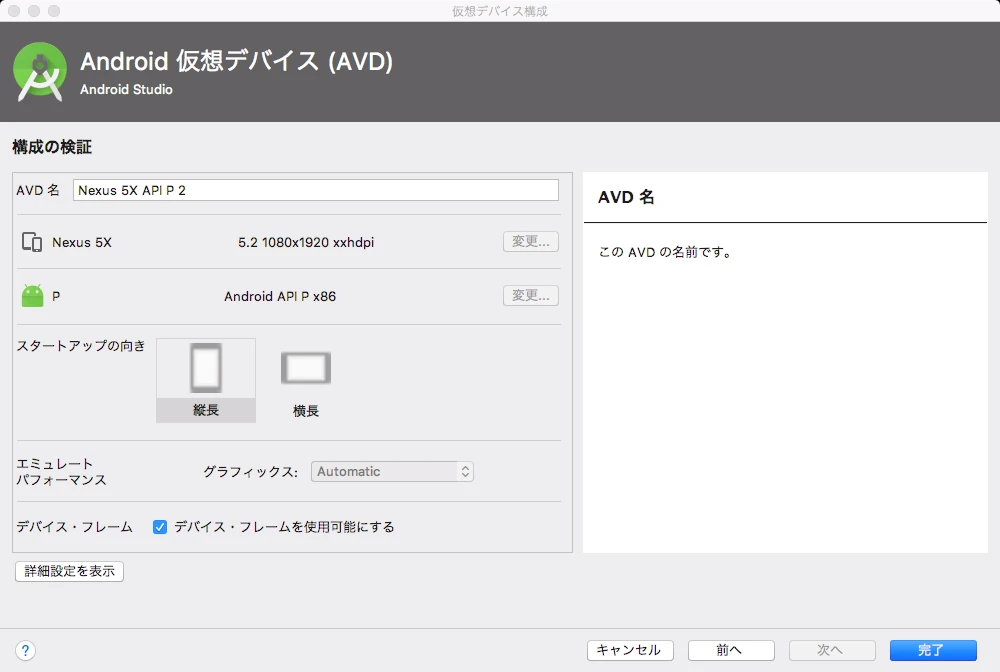The image size is (1000, 672).
Task: Open the グラフィックス Automatic dropdown
Action: 392,471
